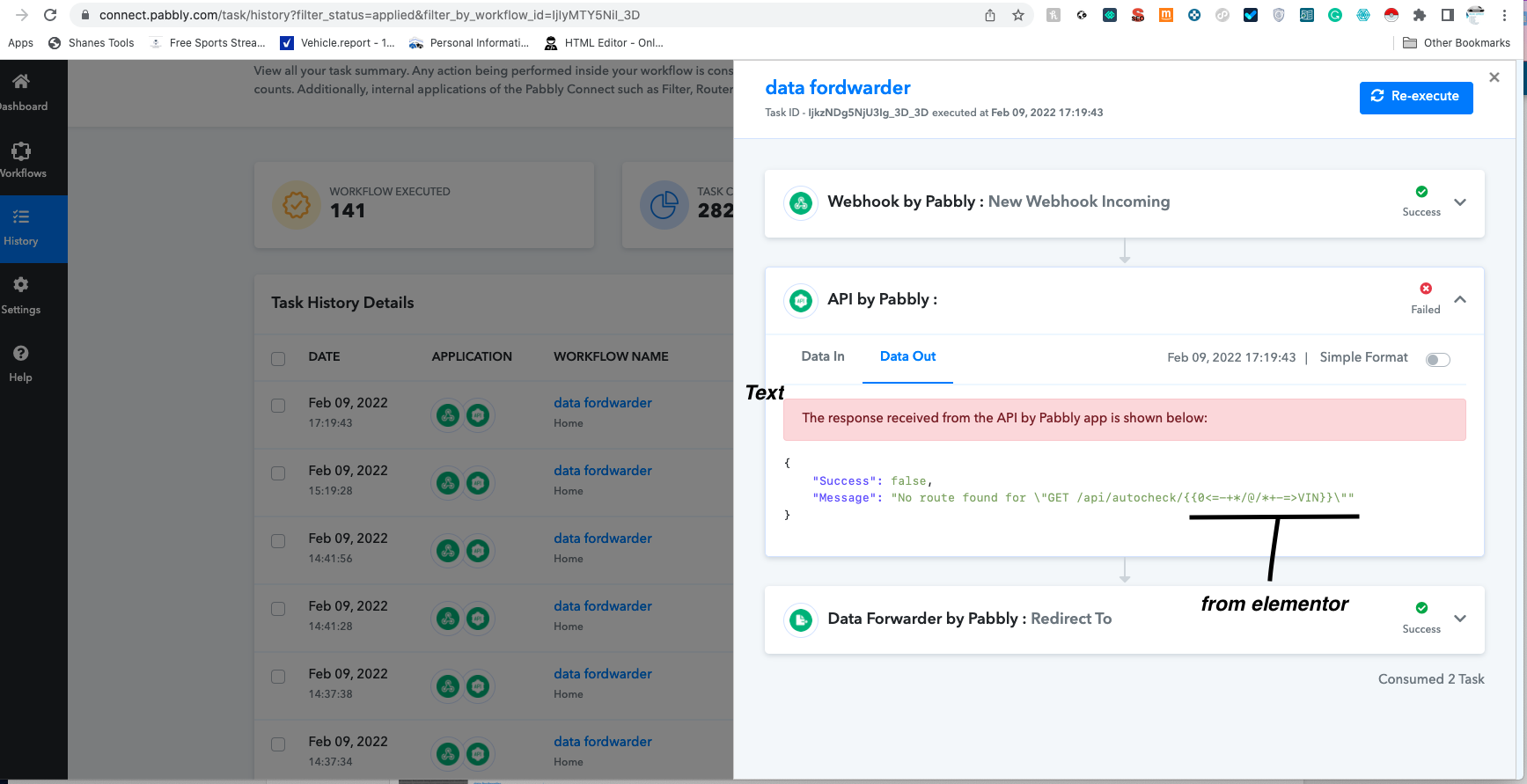The image size is (1527, 784).
Task: Click the webhook app icon in 14:41:28 row
Action: pyautogui.click(x=448, y=618)
